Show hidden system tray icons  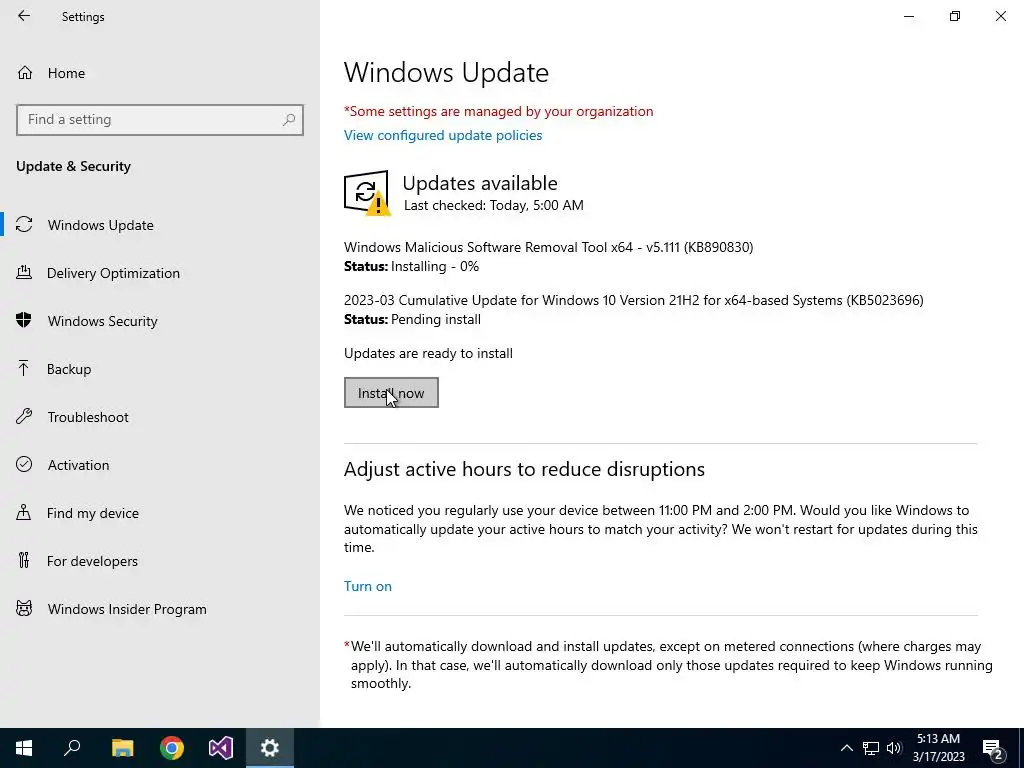tap(846, 748)
